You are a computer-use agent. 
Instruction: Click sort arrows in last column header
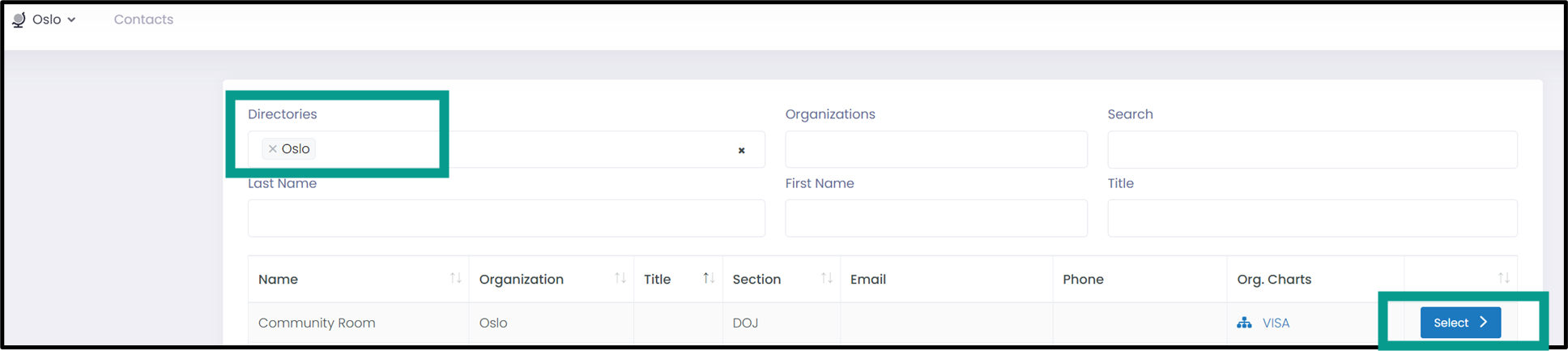pos(1504,278)
